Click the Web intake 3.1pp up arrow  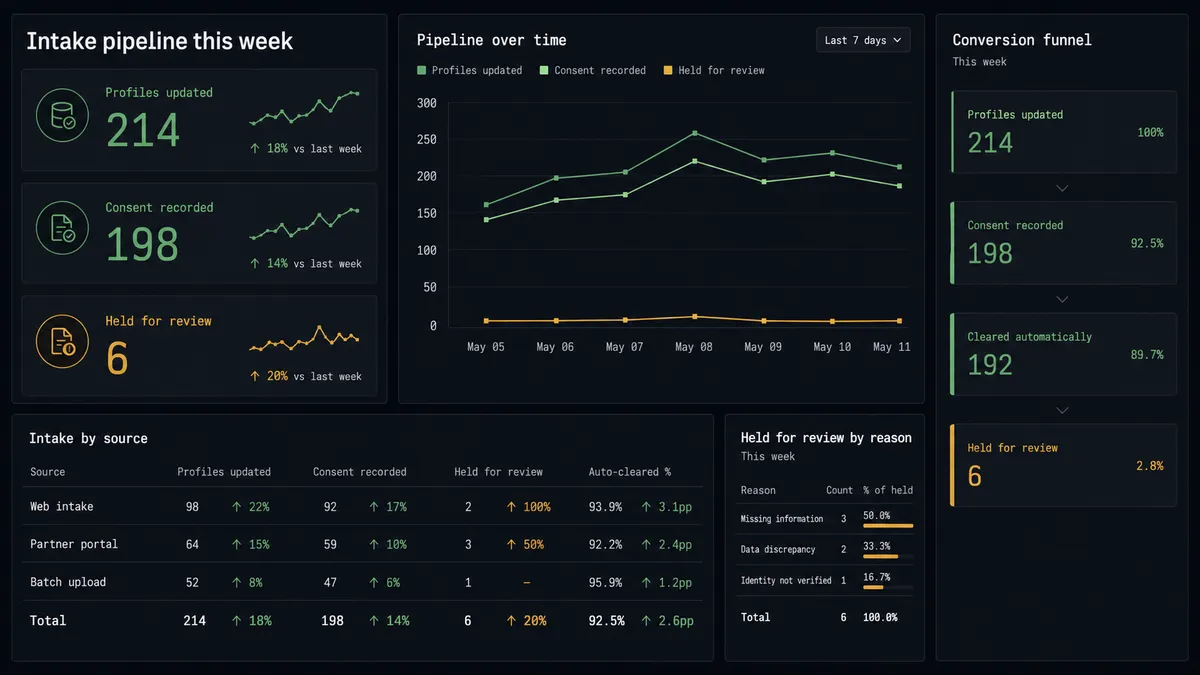[x=646, y=507]
